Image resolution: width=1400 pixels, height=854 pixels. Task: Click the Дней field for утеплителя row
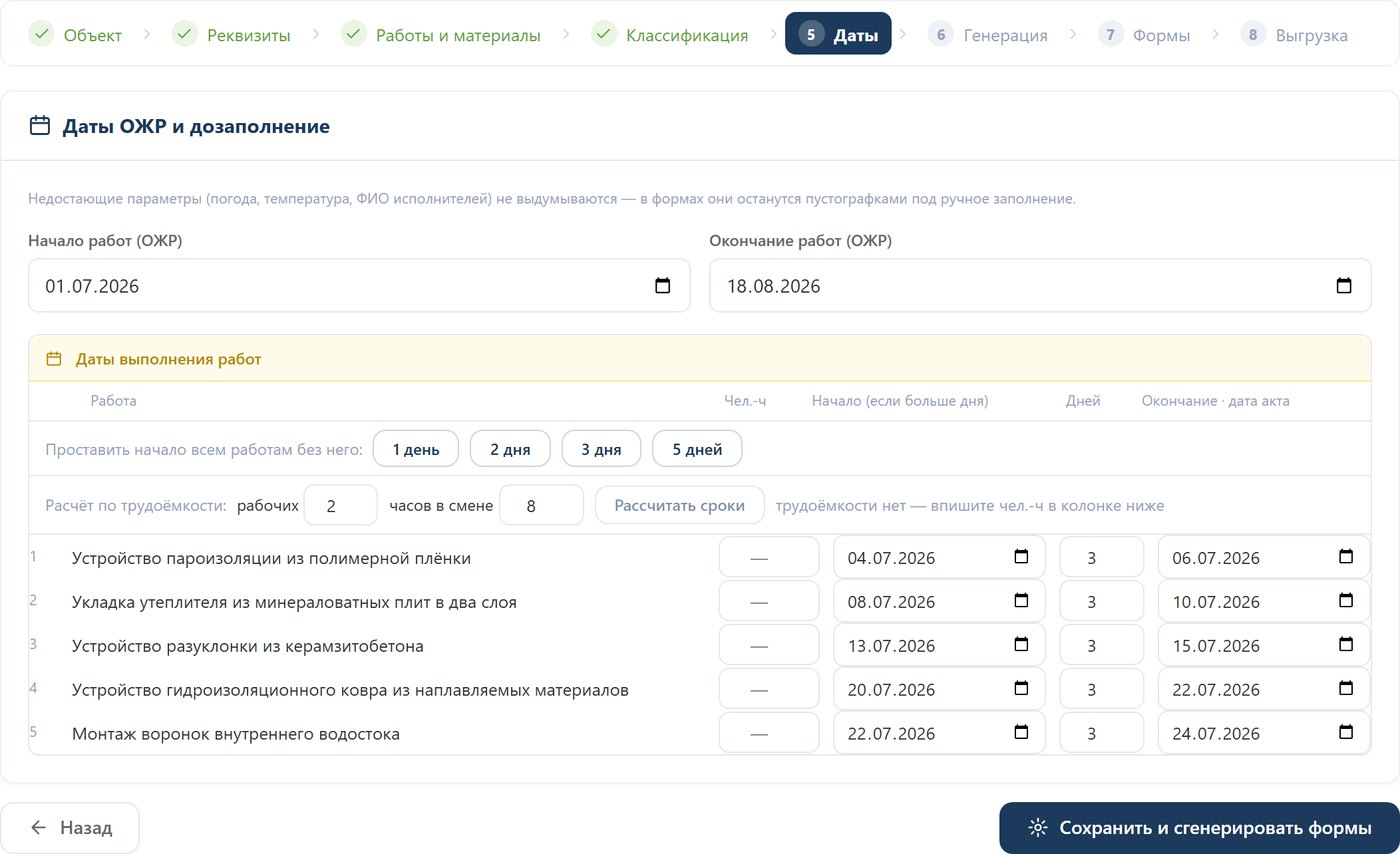coord(1102,601)
